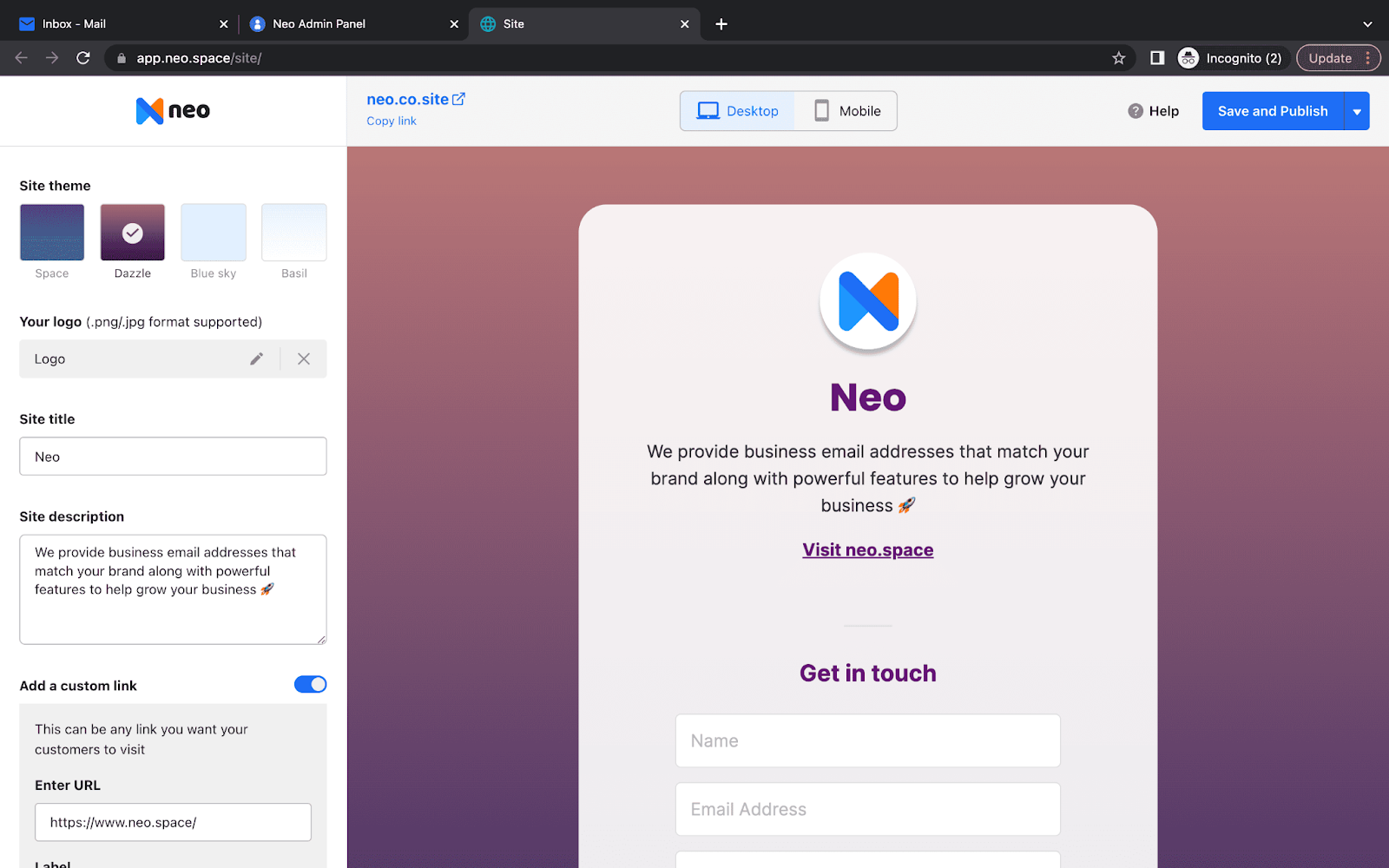This screenshot has width=1389, height=868.
Task: Click the browser forward arrow
Action: click(52, 58)
